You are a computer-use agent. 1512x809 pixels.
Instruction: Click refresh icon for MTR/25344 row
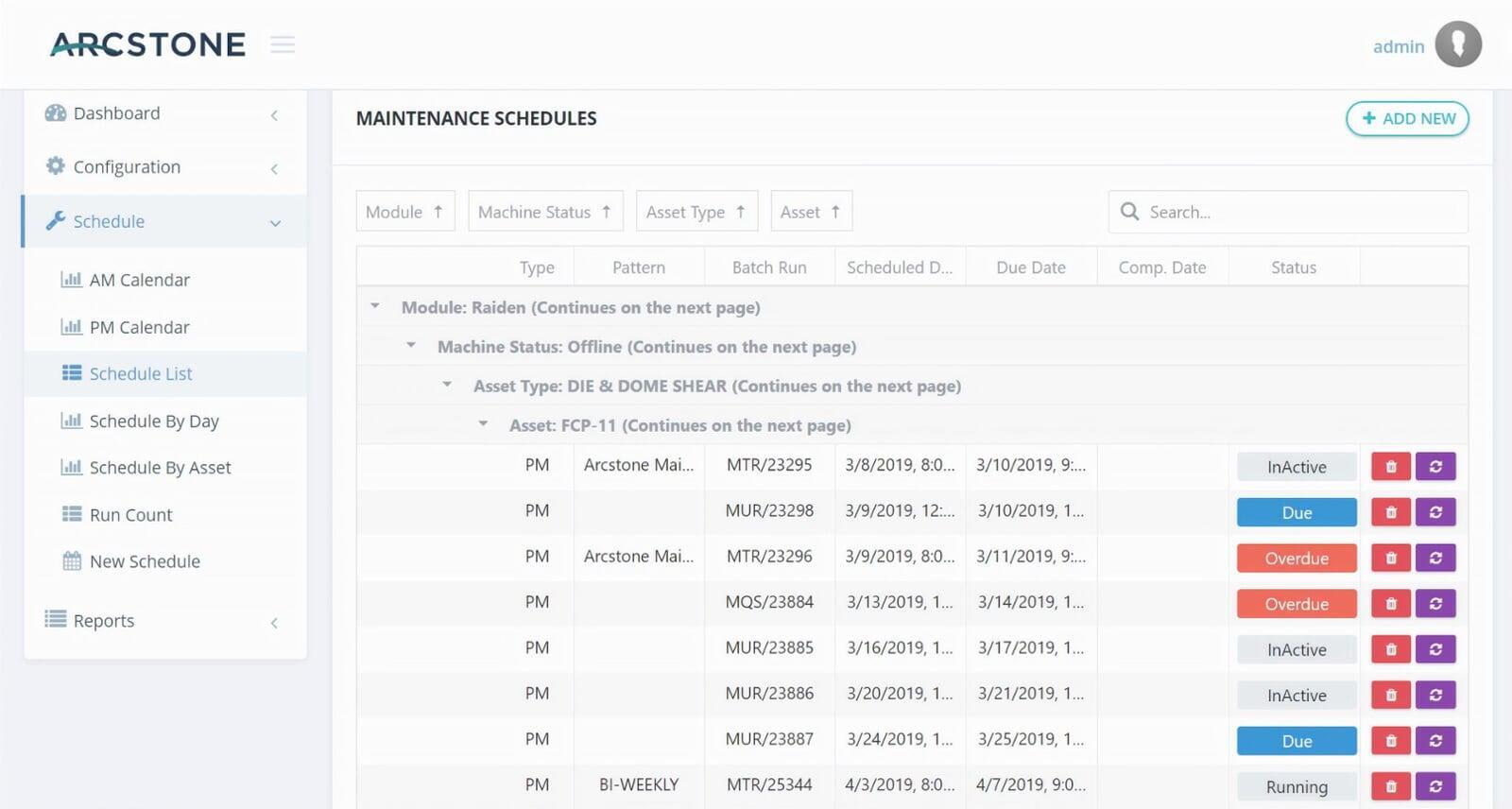coord(1435,786)
